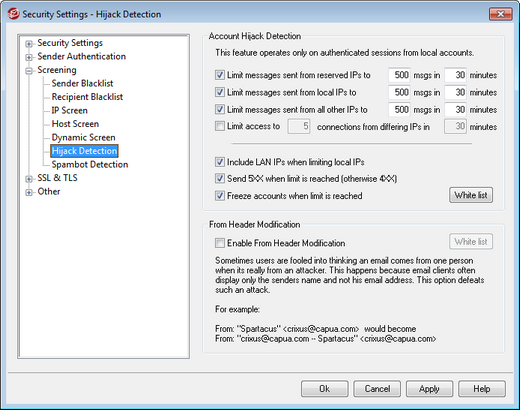Enable From Header Modification checkbox

pos(220,243)
